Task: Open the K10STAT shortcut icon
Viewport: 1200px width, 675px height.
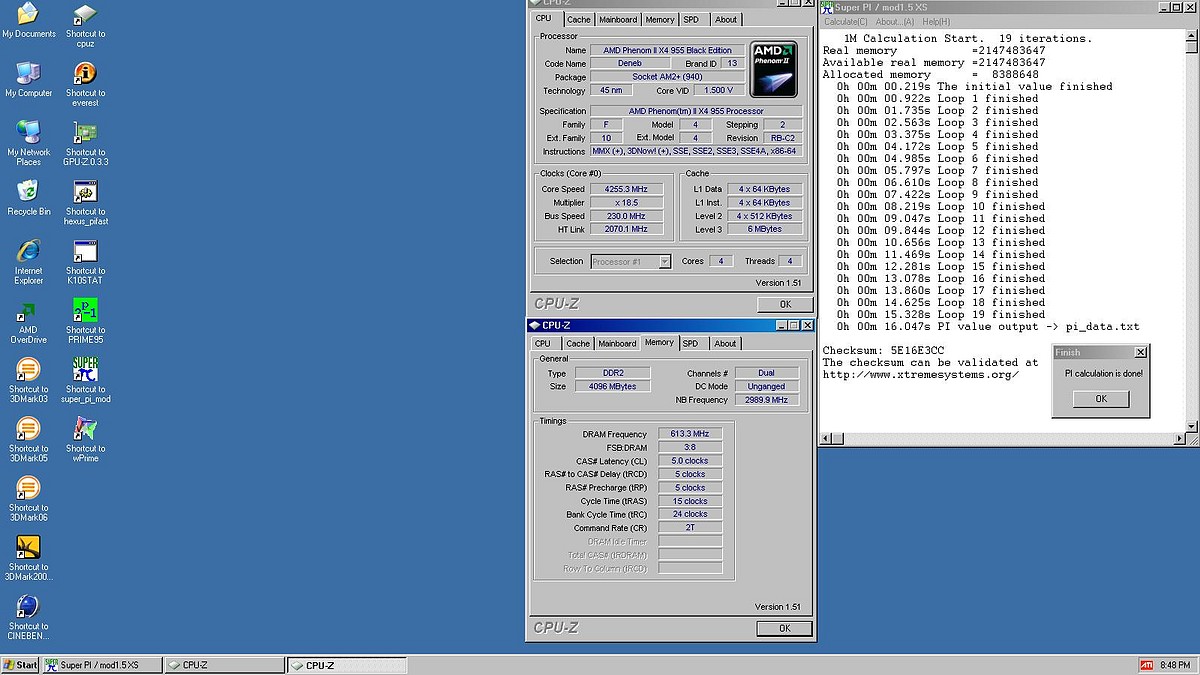Action: coord(86,252)
